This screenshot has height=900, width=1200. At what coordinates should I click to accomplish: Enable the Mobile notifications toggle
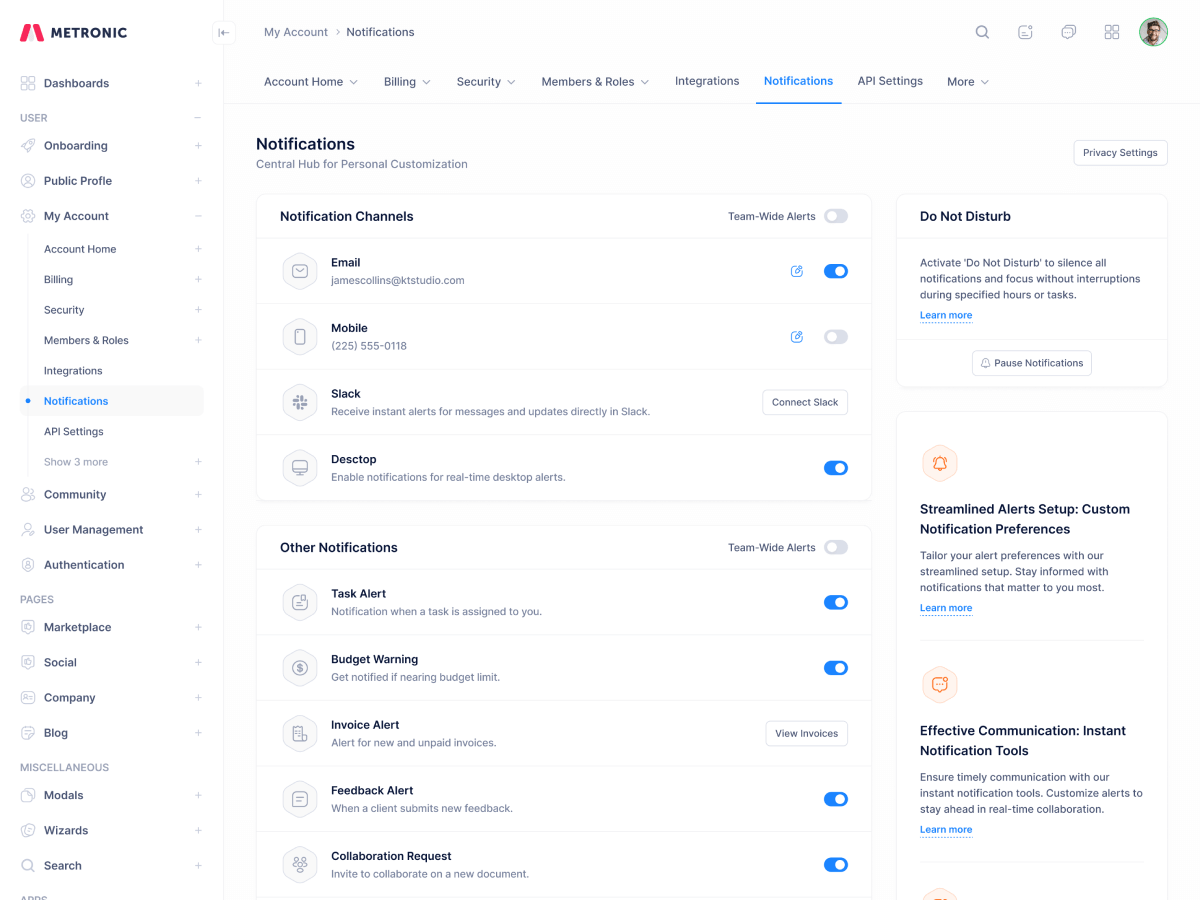836,337
